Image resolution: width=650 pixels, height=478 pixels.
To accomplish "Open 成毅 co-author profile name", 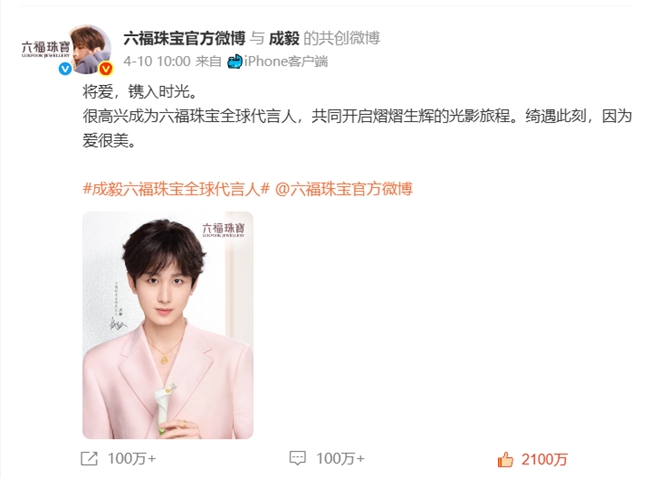I will (284, 38).
